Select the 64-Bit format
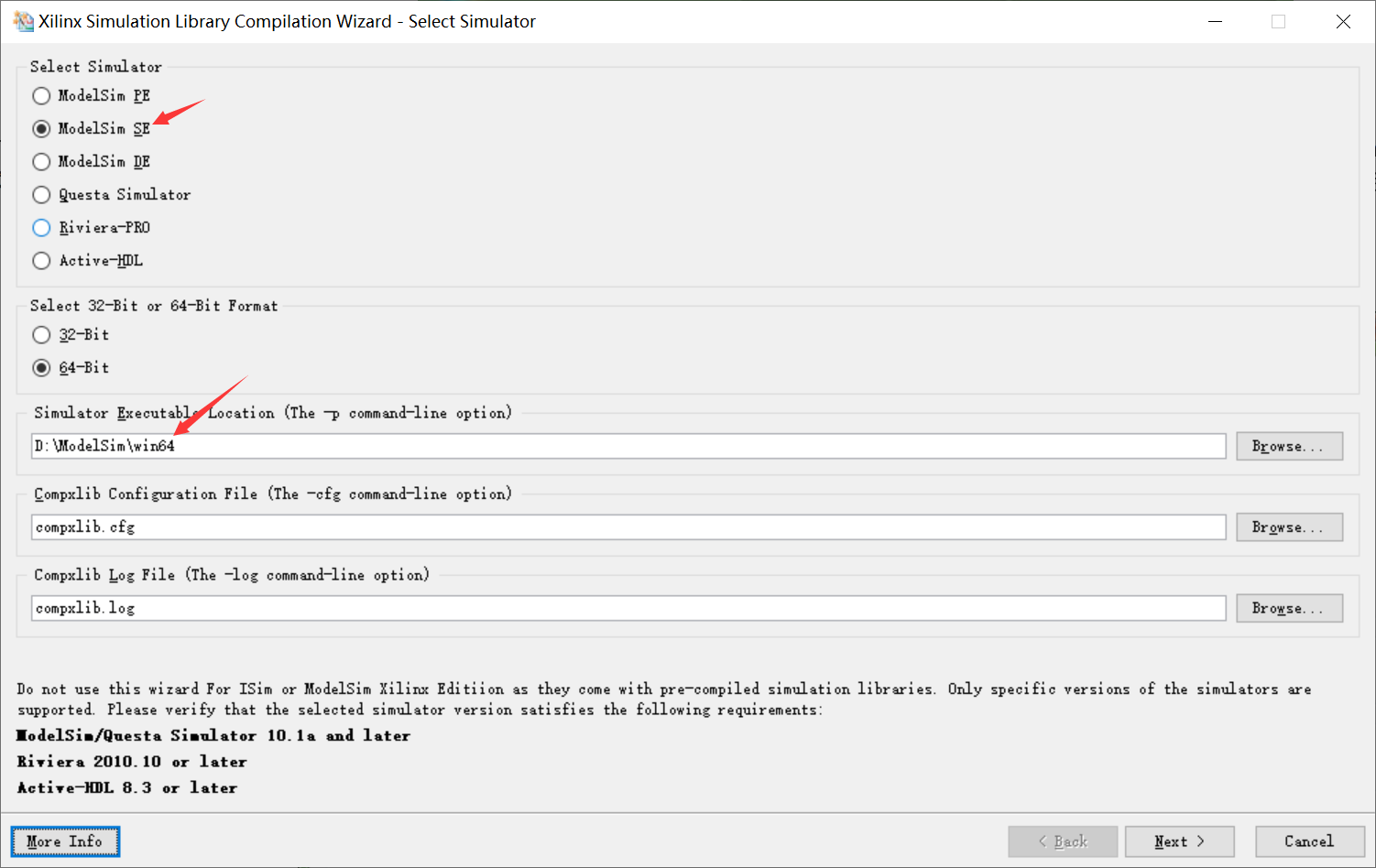1376x868 pixels. coord(41,367)
